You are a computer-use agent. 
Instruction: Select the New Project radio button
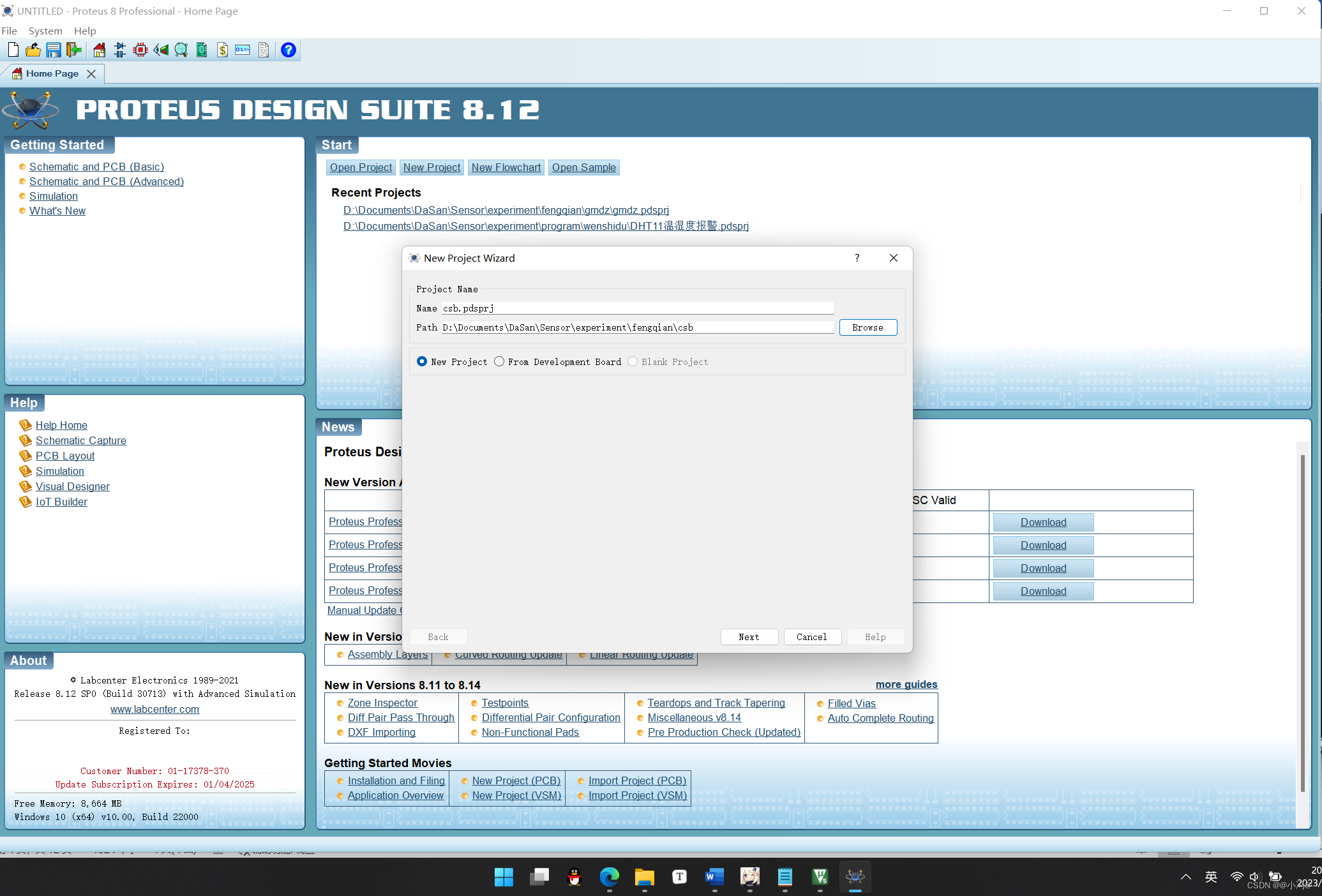(421, 361)
